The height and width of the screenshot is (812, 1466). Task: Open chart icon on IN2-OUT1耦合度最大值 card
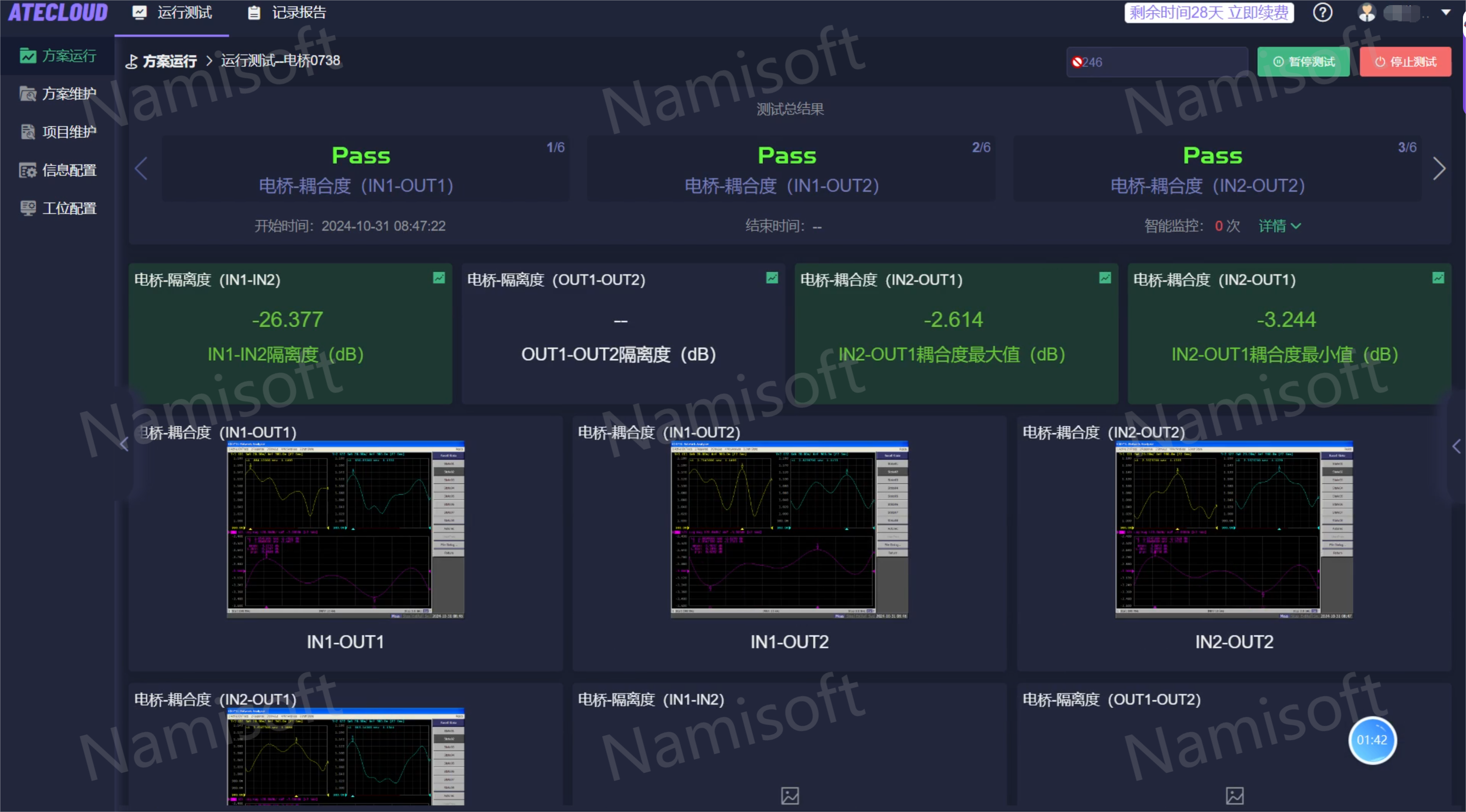1105,277
